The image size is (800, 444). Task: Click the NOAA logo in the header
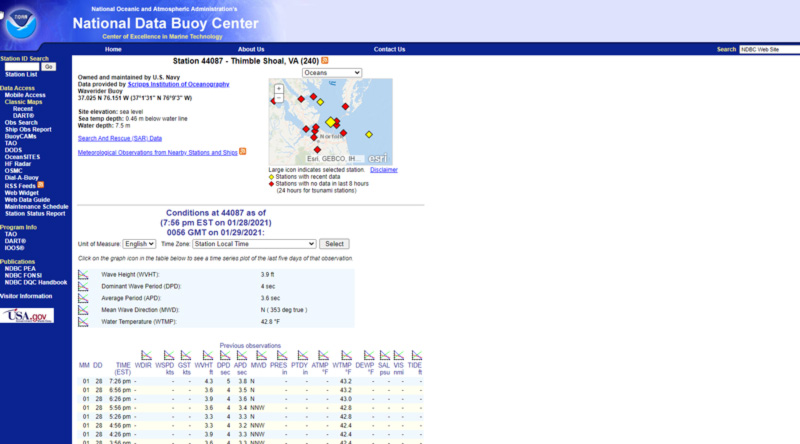tap(20, 22)
